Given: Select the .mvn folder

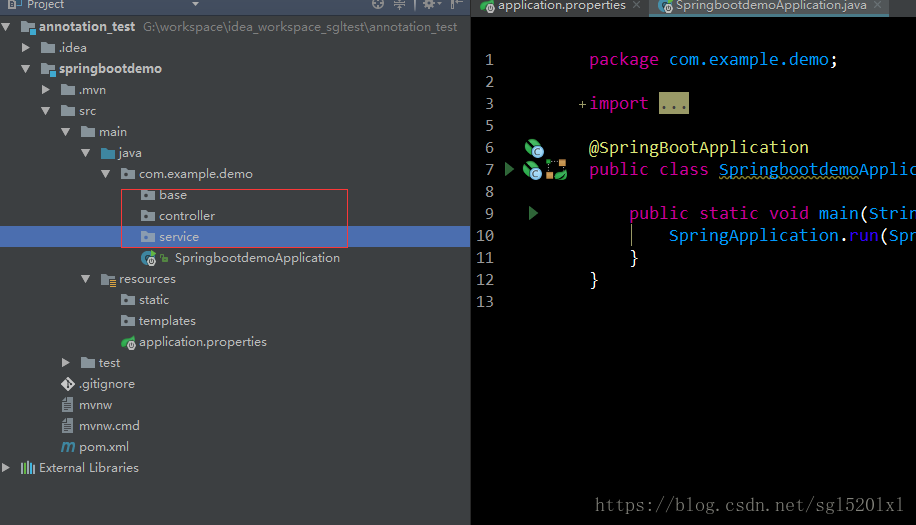Looking at the screenshot, I should click(x=92, y=89).
